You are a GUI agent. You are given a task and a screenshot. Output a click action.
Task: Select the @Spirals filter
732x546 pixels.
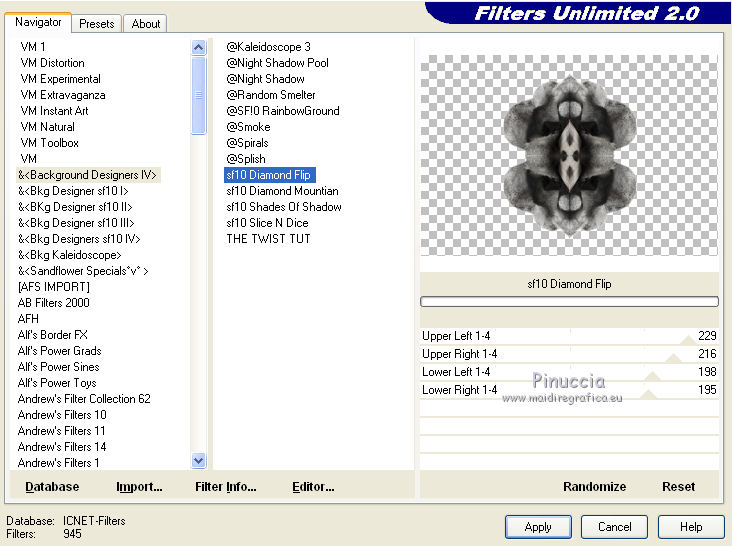tap(247, 143)
